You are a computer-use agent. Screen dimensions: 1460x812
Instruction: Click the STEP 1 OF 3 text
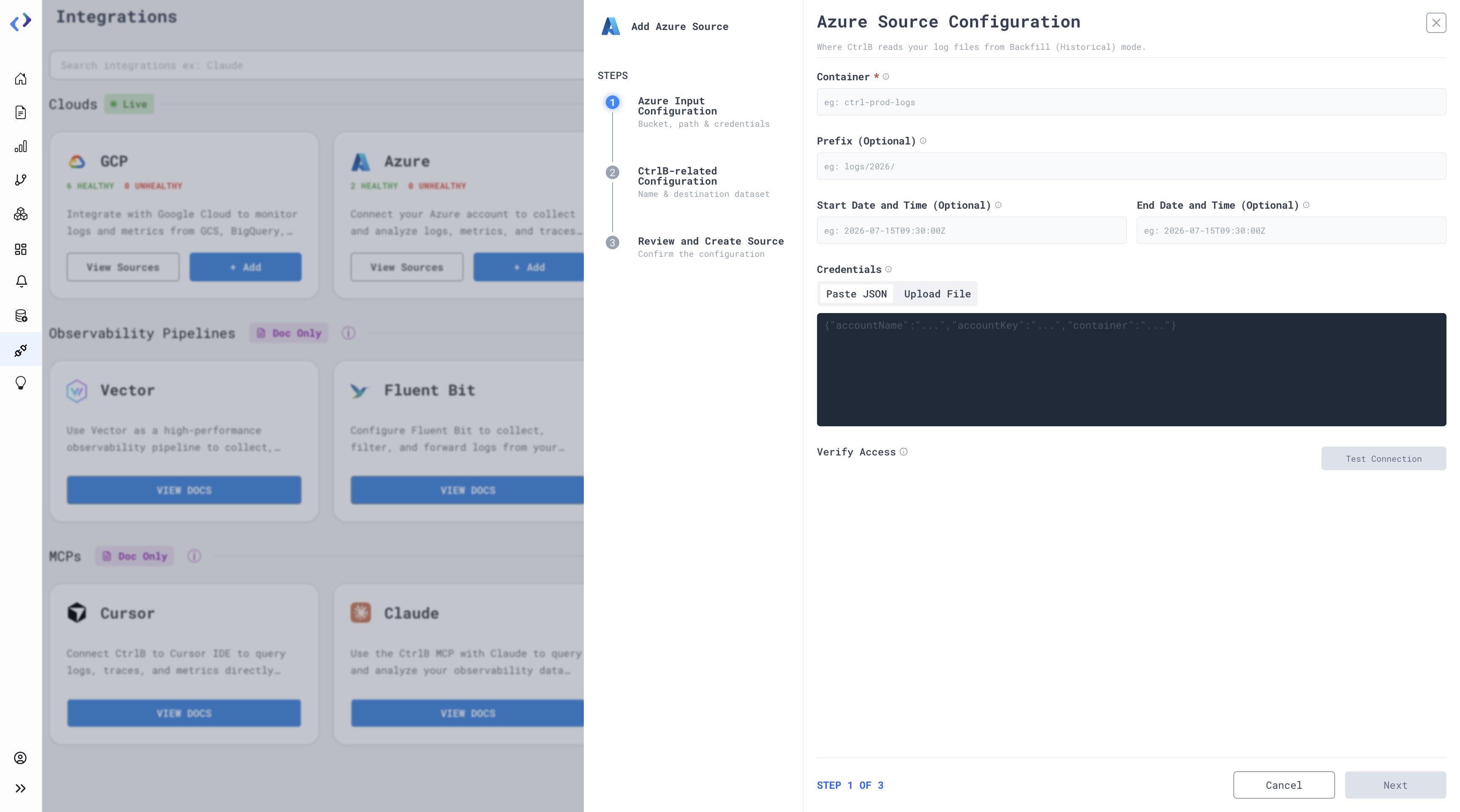850,785
